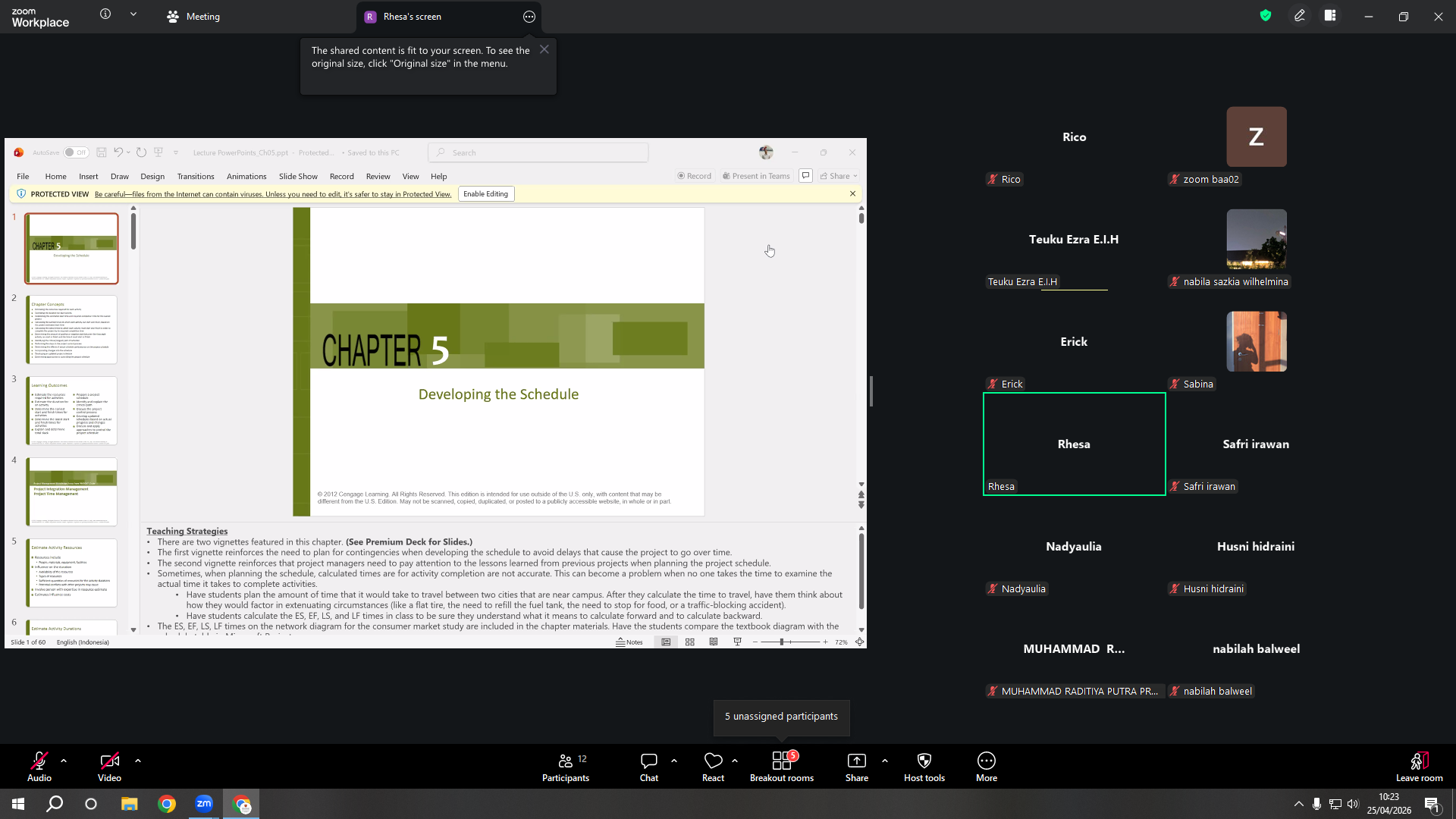Toggle the AutoSave switch in PowerPoint
Image resolution: width=1456 pixels, height=819 pixels.
[76, 152]
